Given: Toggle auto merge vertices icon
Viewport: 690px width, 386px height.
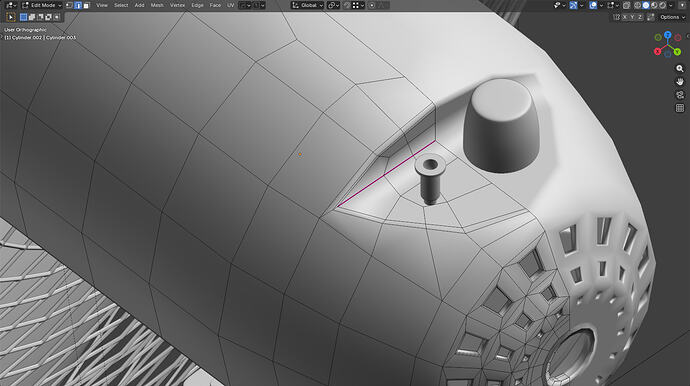Looking at the screenshot, I should [650, 17].
